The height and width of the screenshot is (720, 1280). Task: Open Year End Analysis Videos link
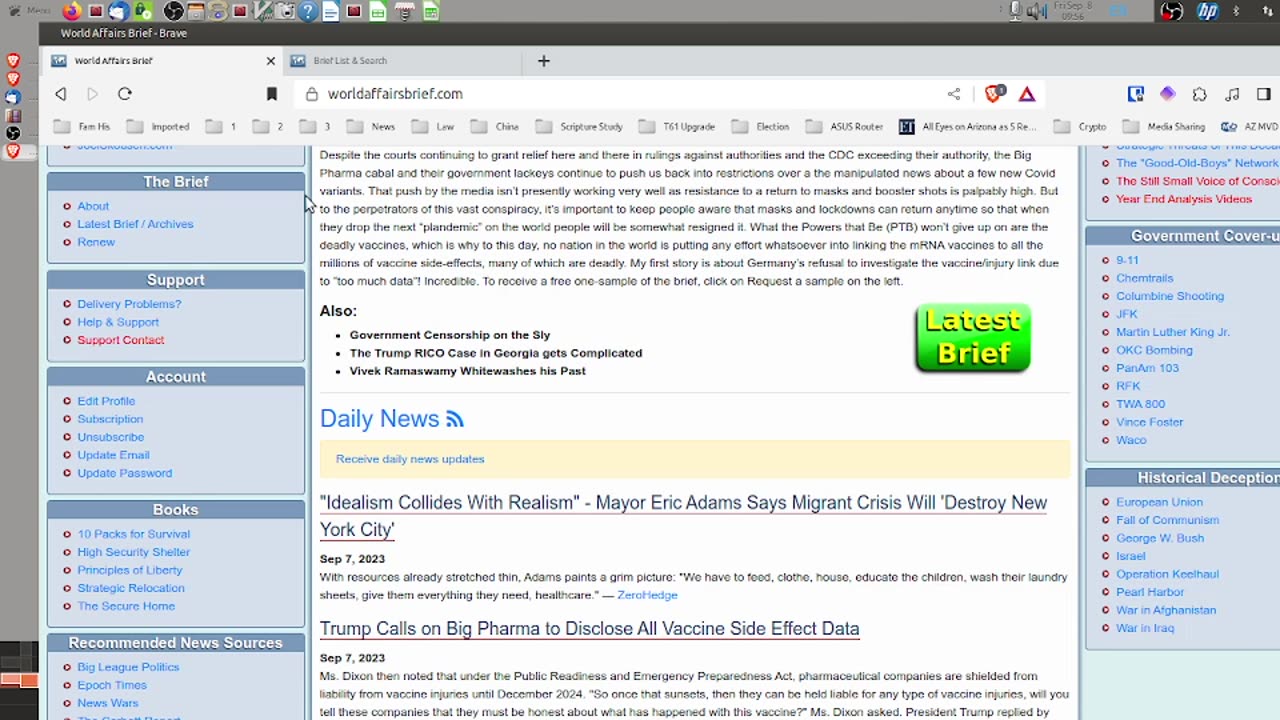click(1184, 199)
